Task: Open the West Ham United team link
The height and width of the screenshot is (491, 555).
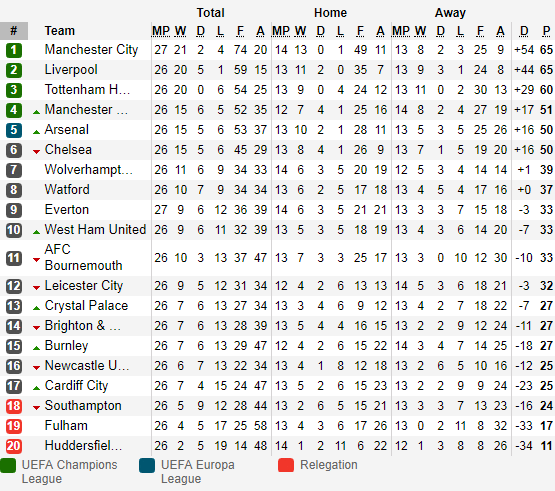Action: [95, 230]
